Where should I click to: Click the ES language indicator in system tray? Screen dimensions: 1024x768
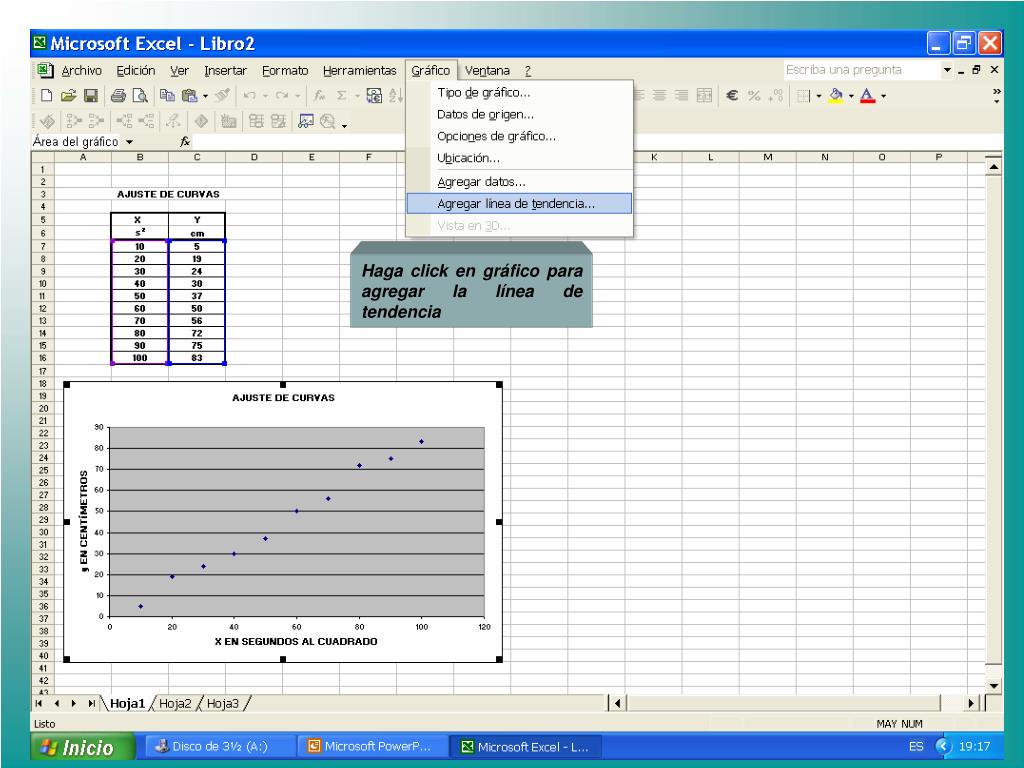[x=916, y=746]
